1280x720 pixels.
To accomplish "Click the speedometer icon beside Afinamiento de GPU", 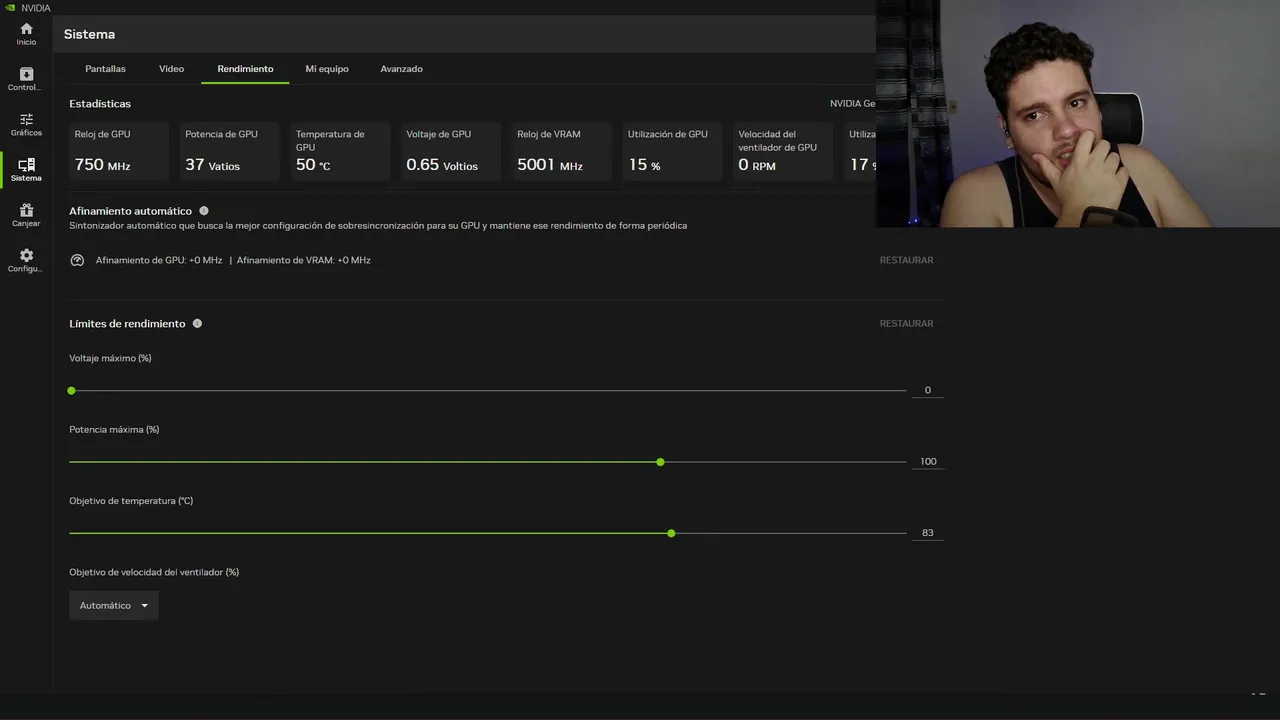I will 77,260.
